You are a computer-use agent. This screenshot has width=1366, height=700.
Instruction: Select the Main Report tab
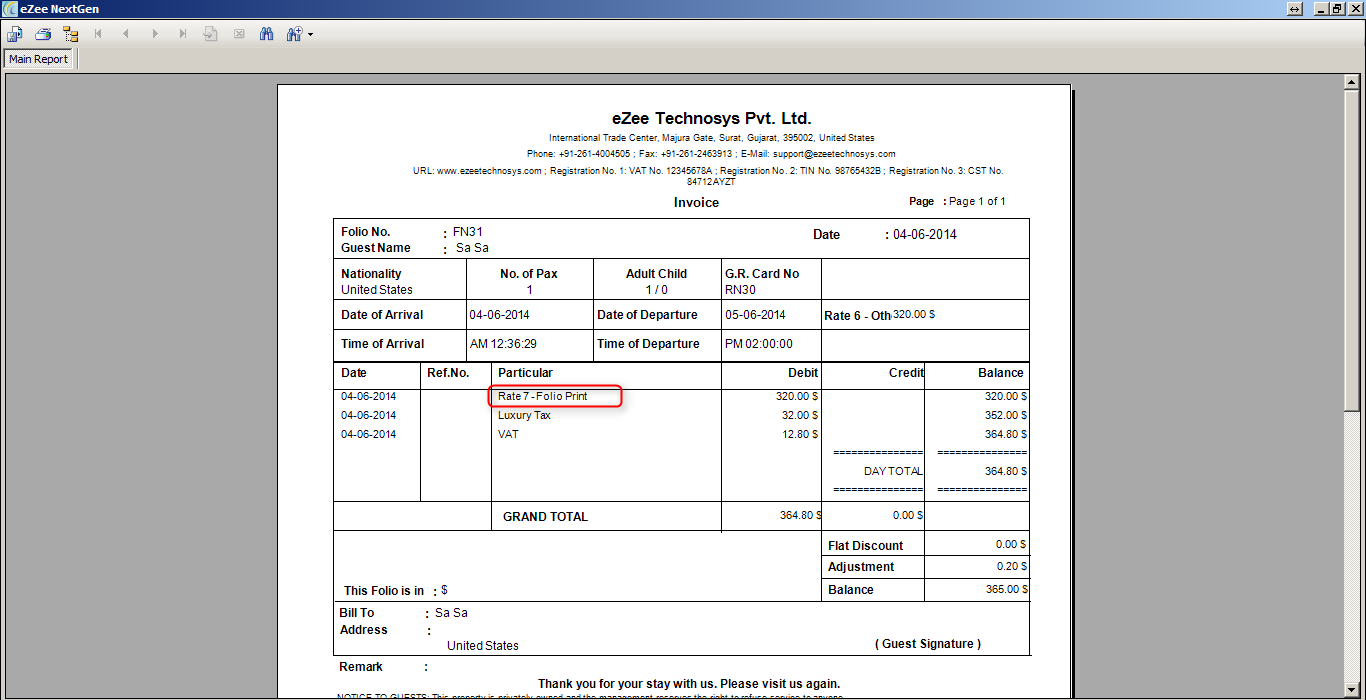(x=38, y=59)
